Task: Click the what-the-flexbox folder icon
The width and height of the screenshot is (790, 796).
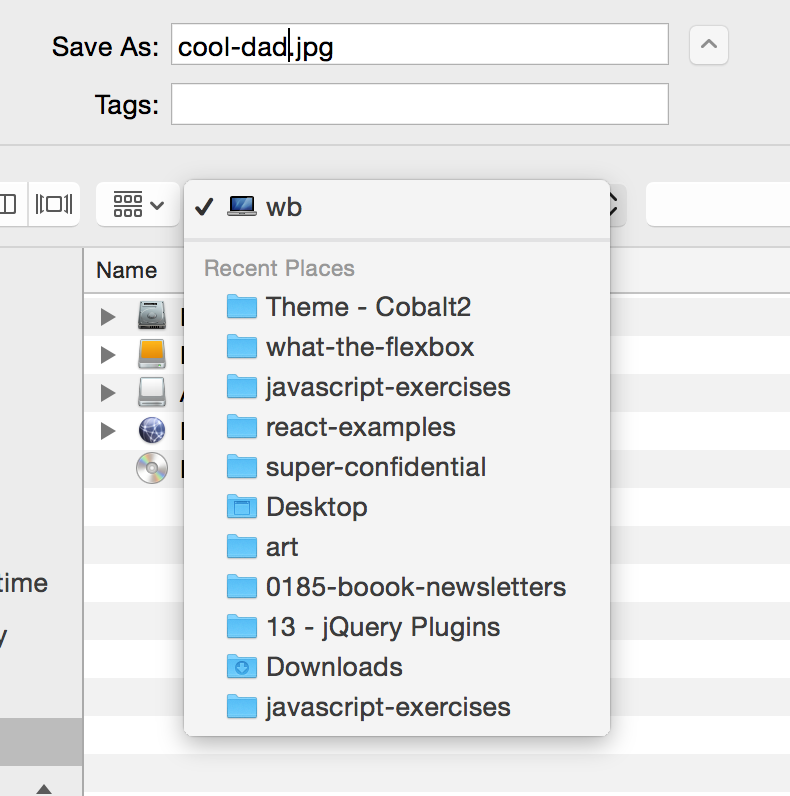Action: [242, 346]
